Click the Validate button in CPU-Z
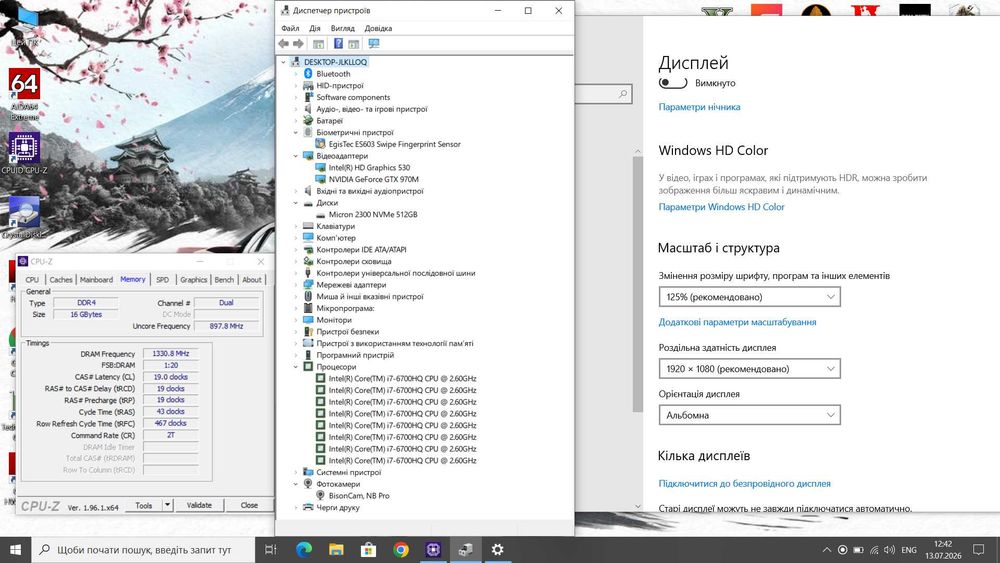The width and height of the screenshot is (1000, 563). [x=199, y=505]
